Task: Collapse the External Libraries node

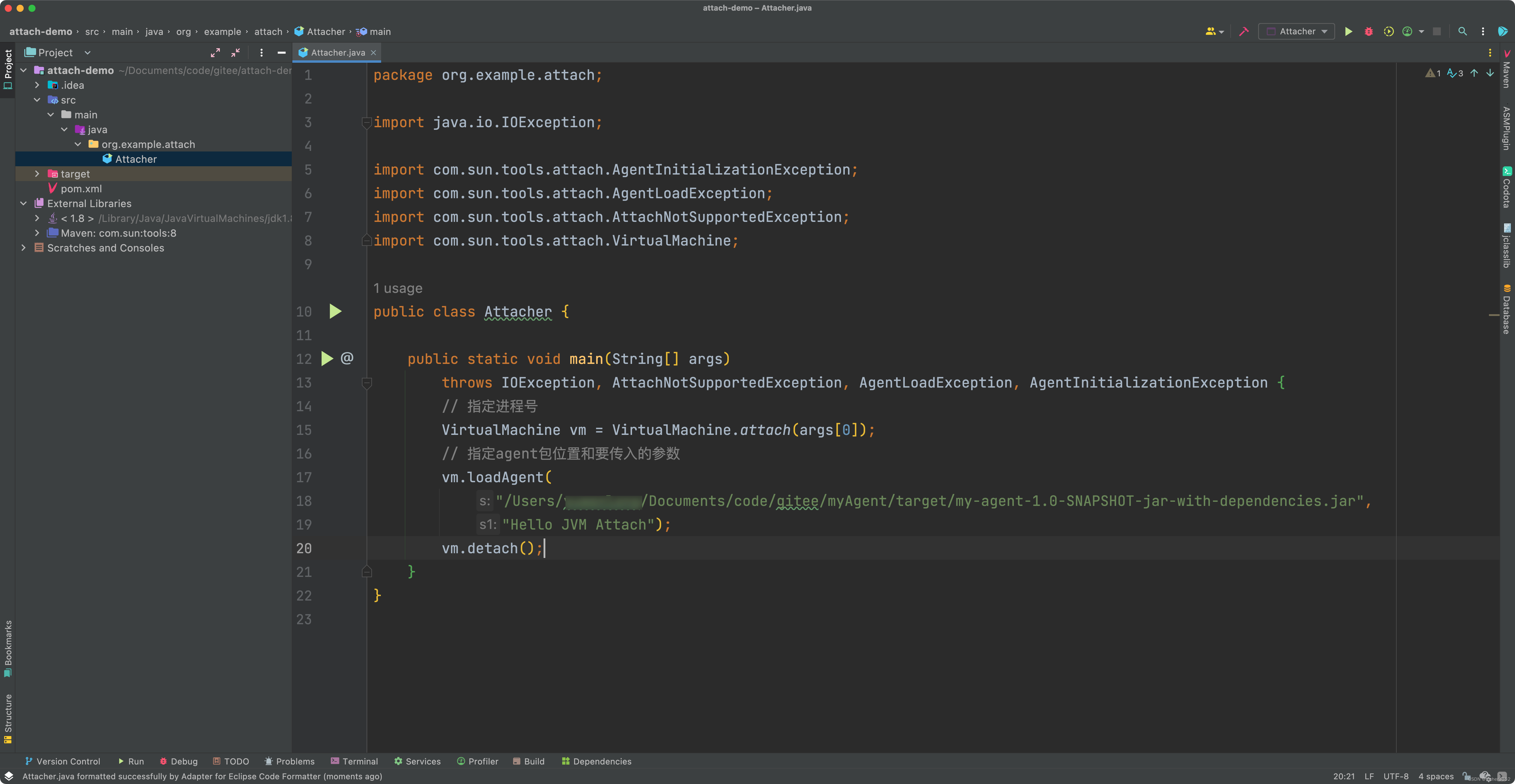Action: [24, 204]
